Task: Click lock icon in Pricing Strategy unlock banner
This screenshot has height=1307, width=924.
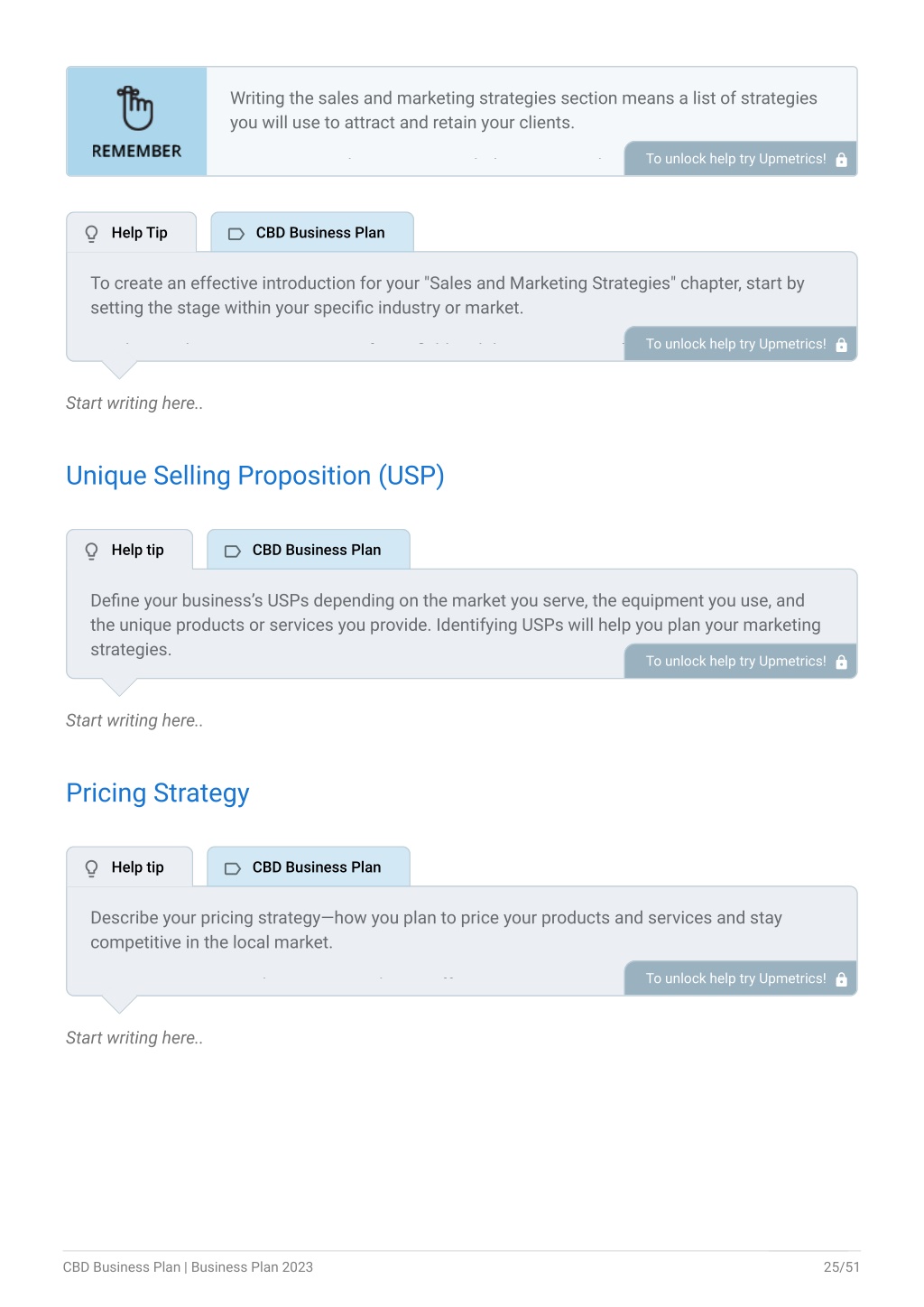Action: click(841, 979)
